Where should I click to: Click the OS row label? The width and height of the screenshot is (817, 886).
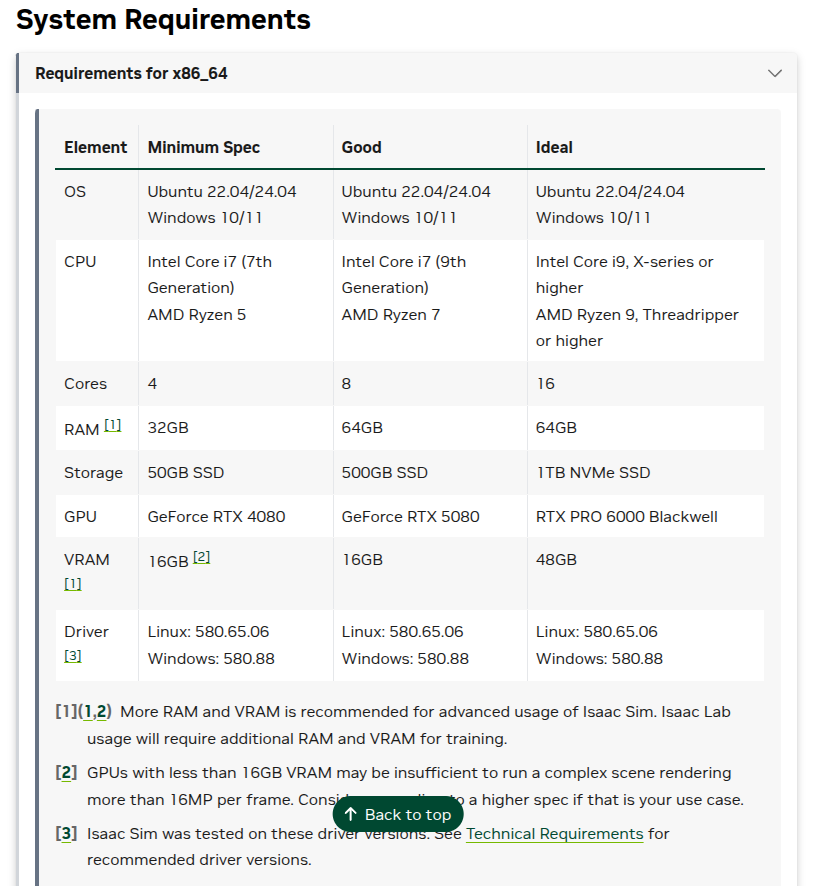pos(75,192)
